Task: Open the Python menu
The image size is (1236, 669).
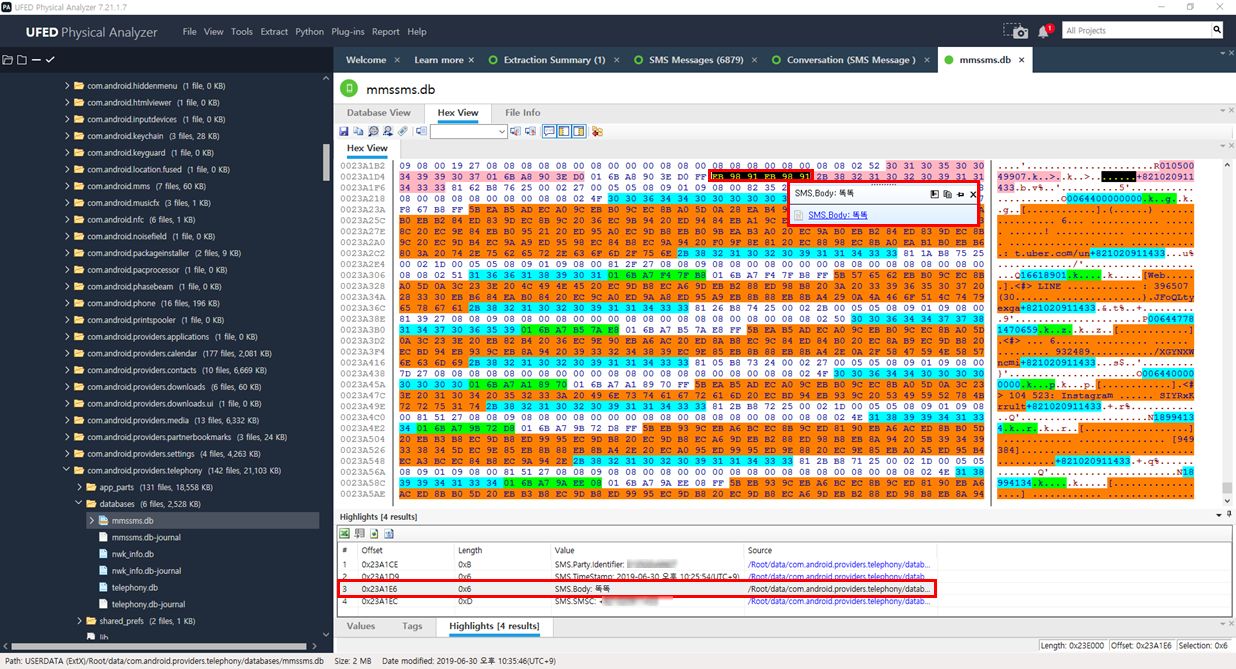Action: pos(310,32)
